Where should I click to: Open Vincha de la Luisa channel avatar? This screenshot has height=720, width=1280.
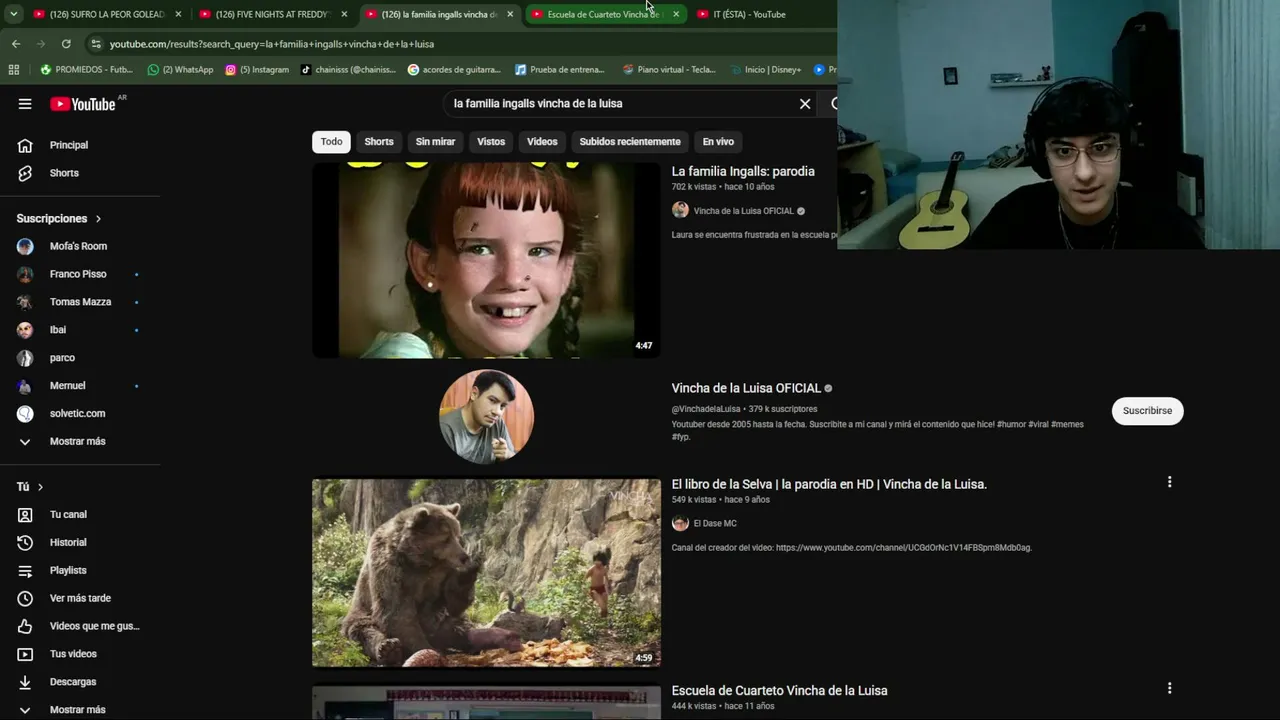tap(486, 417)
